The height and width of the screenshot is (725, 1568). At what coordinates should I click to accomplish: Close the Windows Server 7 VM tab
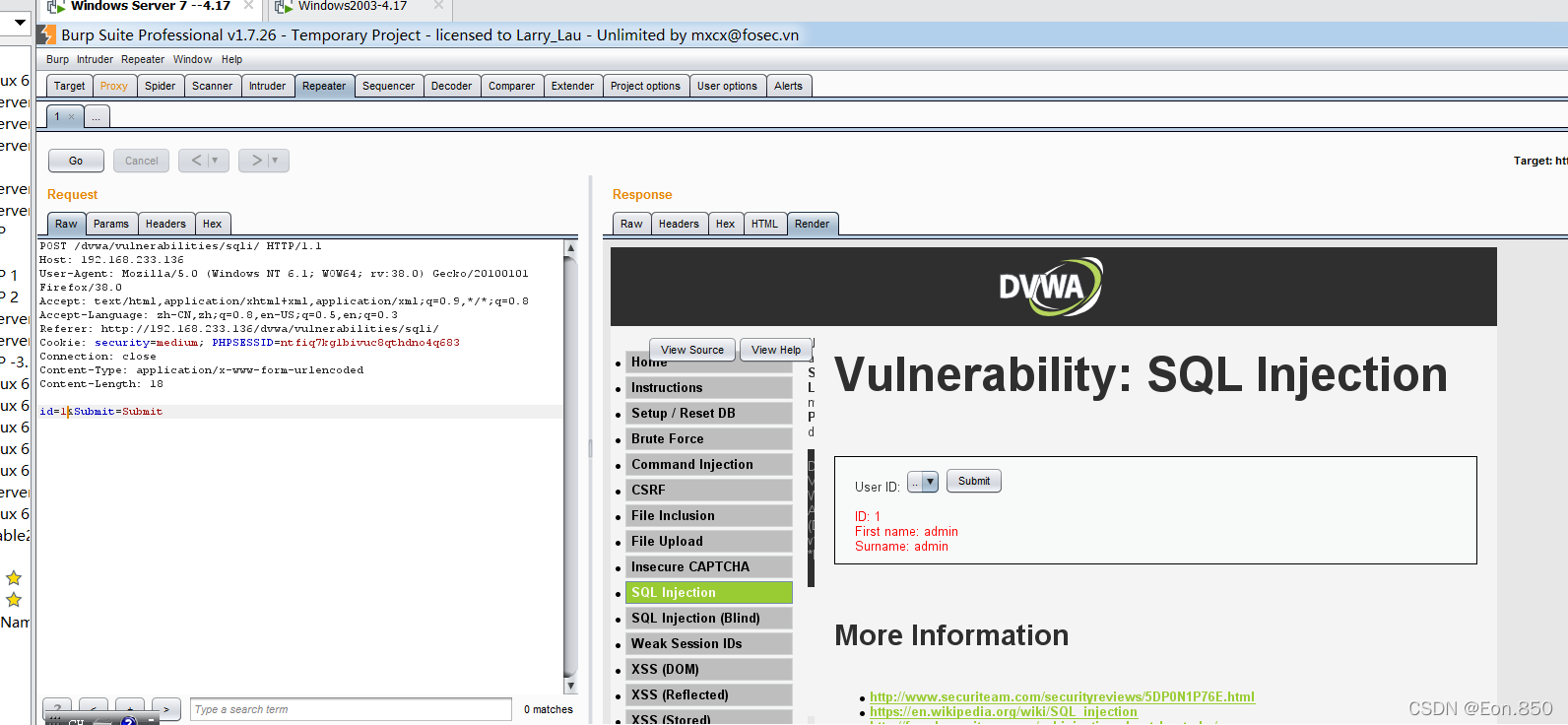pyautogui.click(x=248, y=6)
